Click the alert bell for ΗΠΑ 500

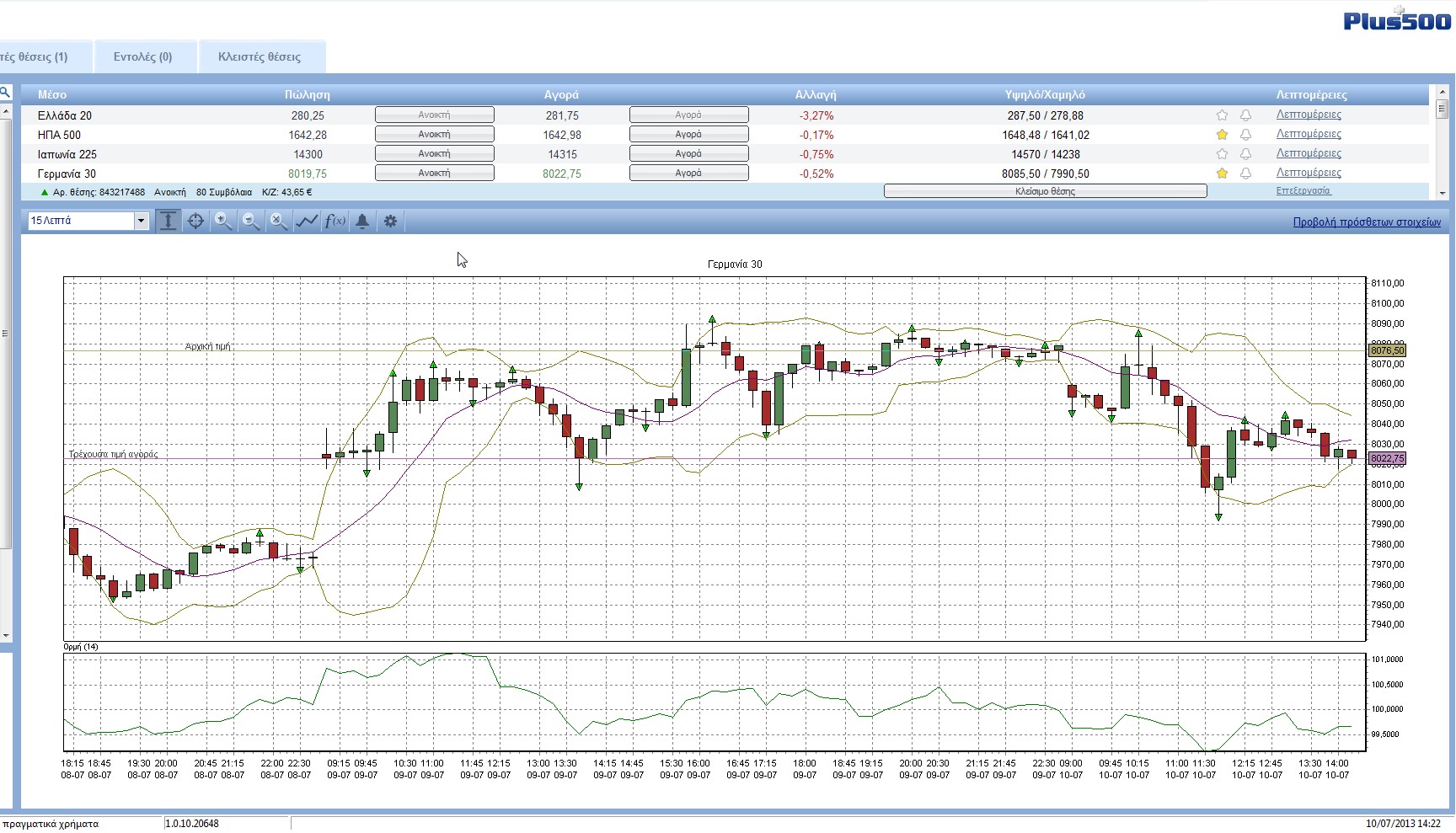pyautogui.click(x=1245, y=135)
